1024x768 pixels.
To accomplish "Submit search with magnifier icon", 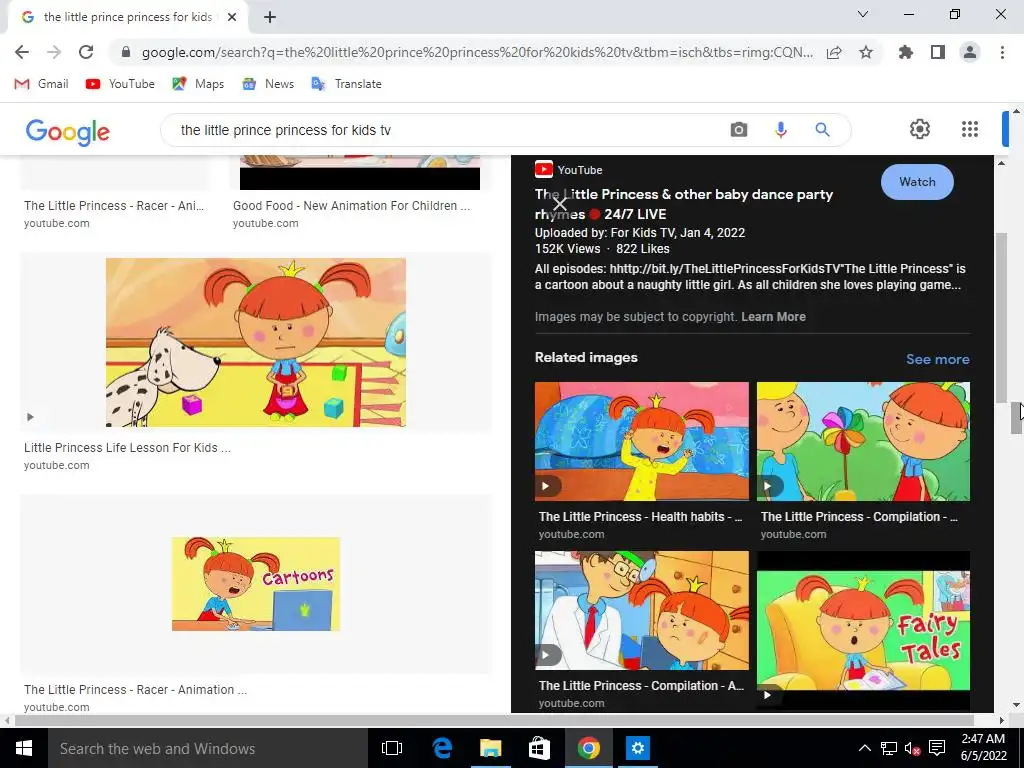I will pos(822,130).
